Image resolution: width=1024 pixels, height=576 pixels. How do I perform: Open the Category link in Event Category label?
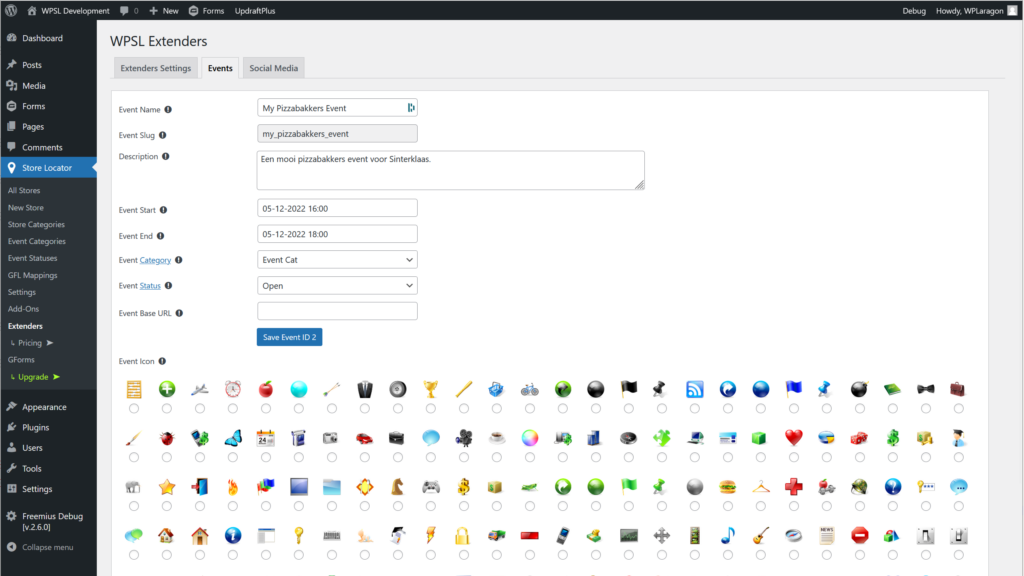click(x=155, y=260)
